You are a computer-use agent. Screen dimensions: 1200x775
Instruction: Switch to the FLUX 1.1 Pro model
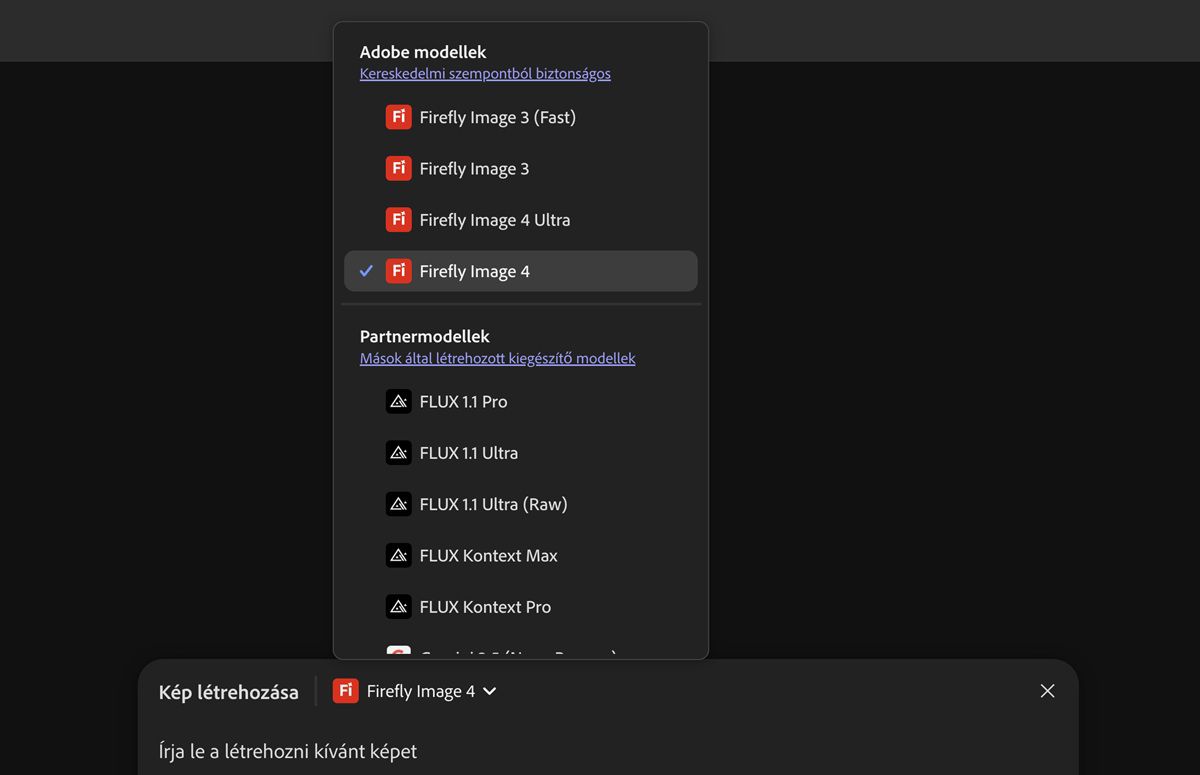(x=463, y=401)
